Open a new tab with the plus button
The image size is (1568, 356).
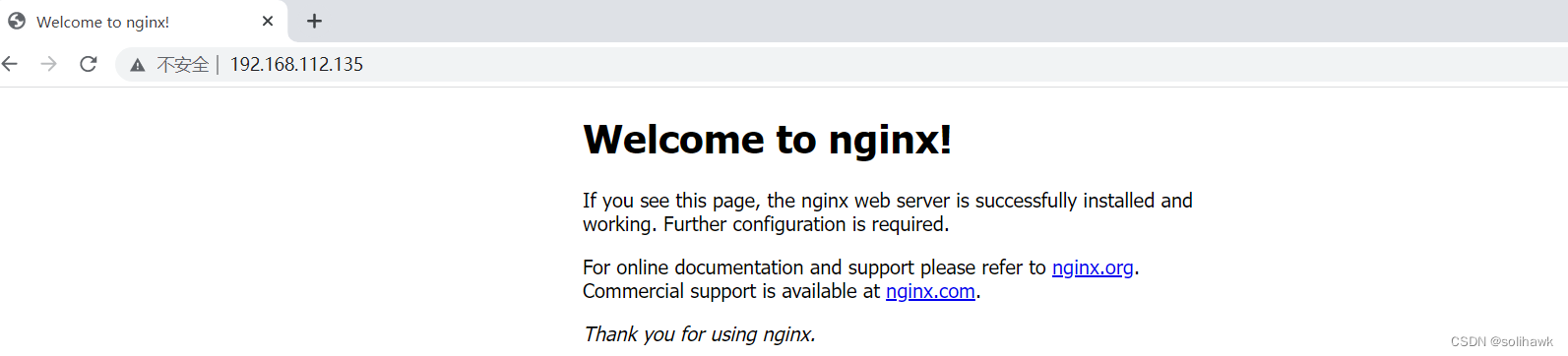[x=314, y=21]
